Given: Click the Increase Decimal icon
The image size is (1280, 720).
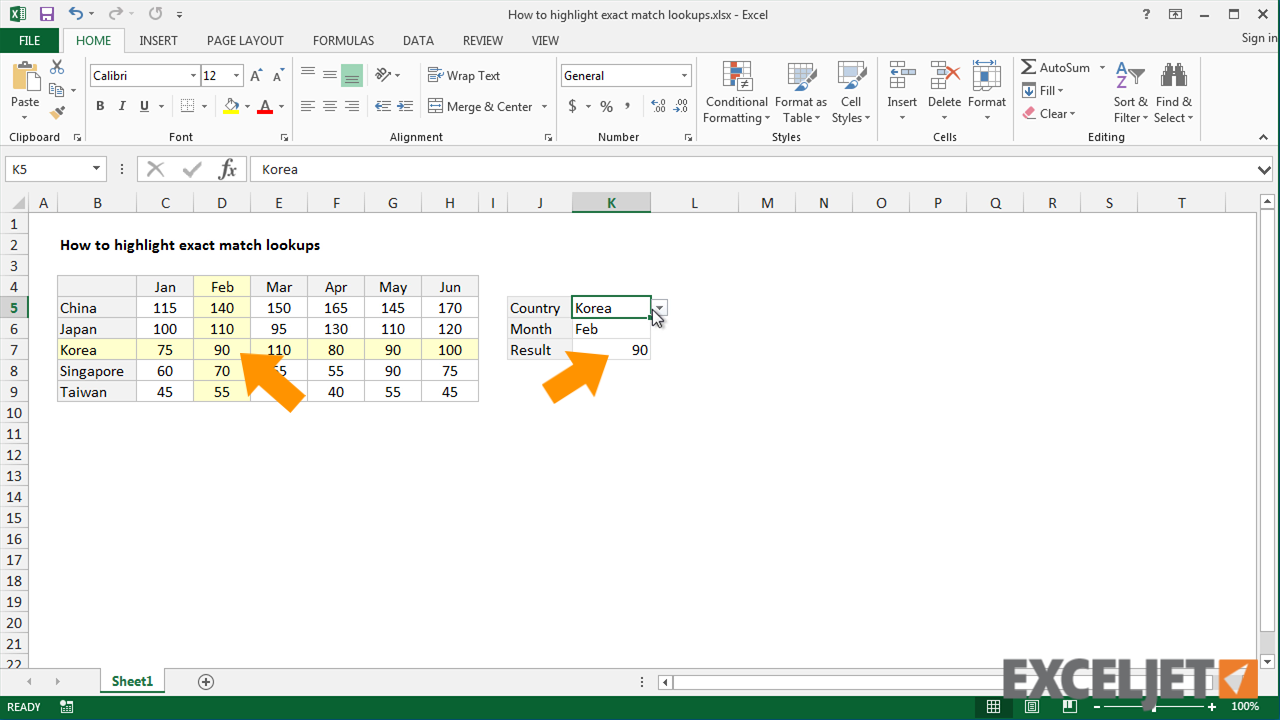Looking at the screenshot, I should (659, 105).
